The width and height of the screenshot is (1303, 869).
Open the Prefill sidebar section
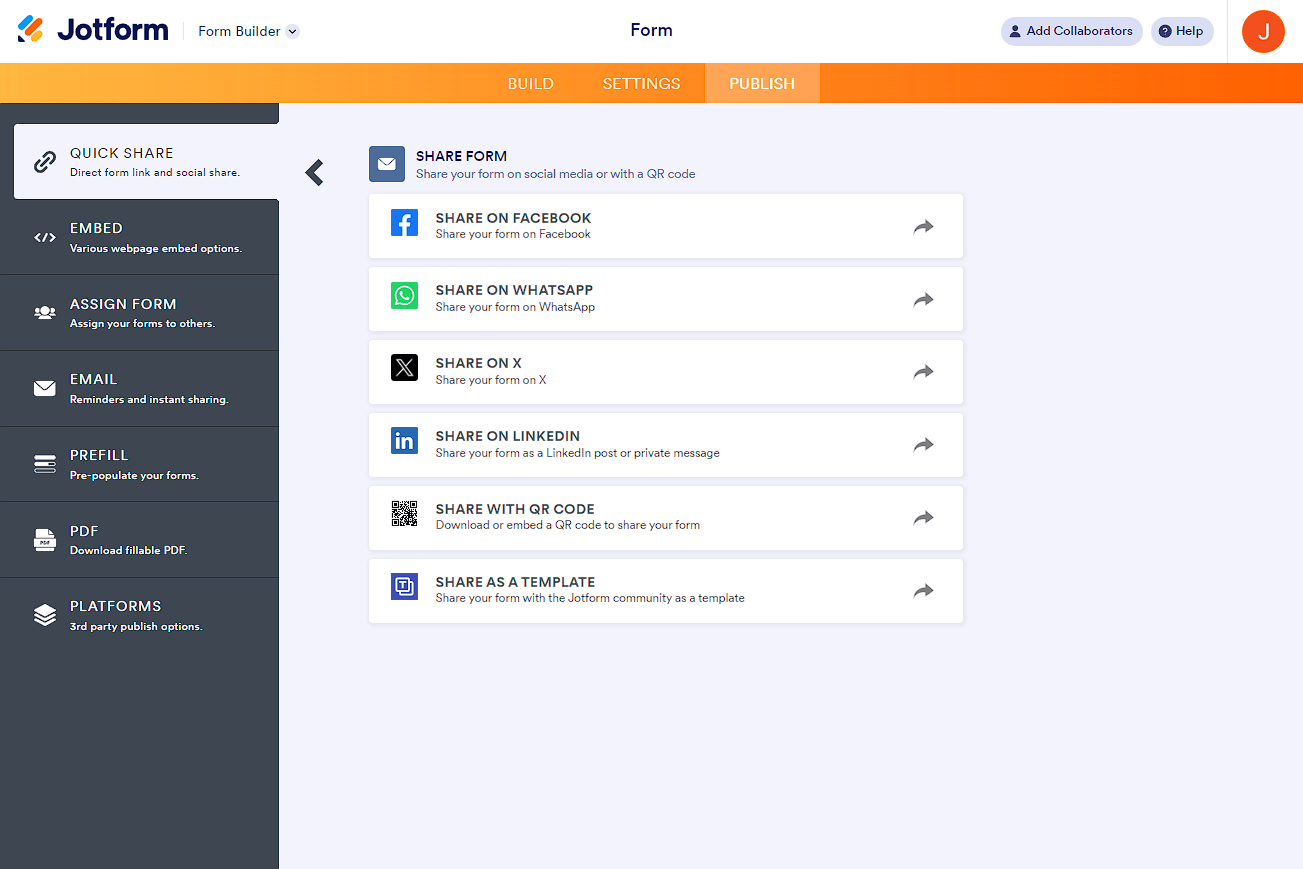(139, 464)
